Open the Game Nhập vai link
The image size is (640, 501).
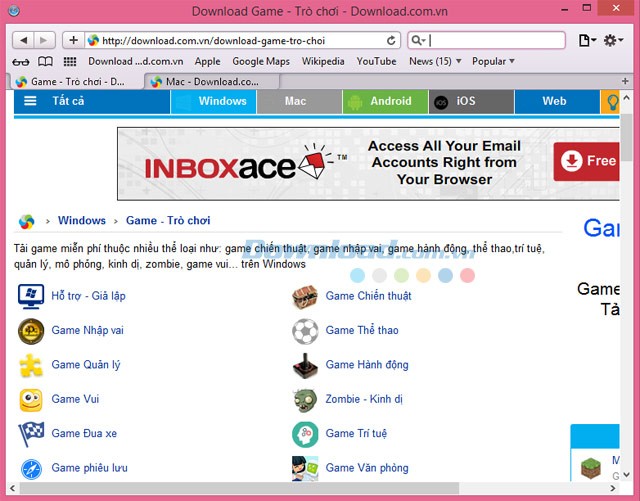click(x=87, y=330)
